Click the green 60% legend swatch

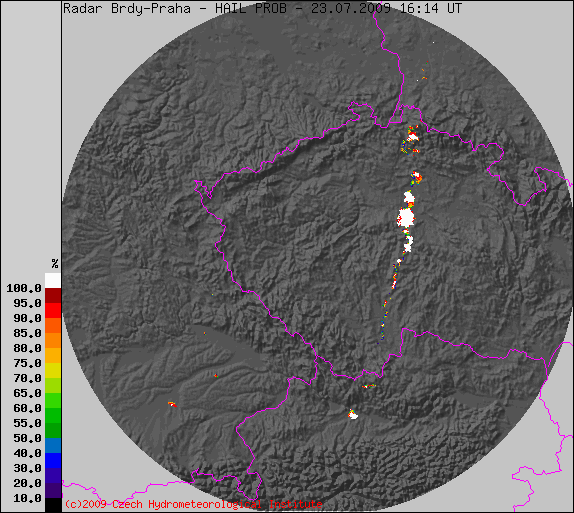[53, 401]
